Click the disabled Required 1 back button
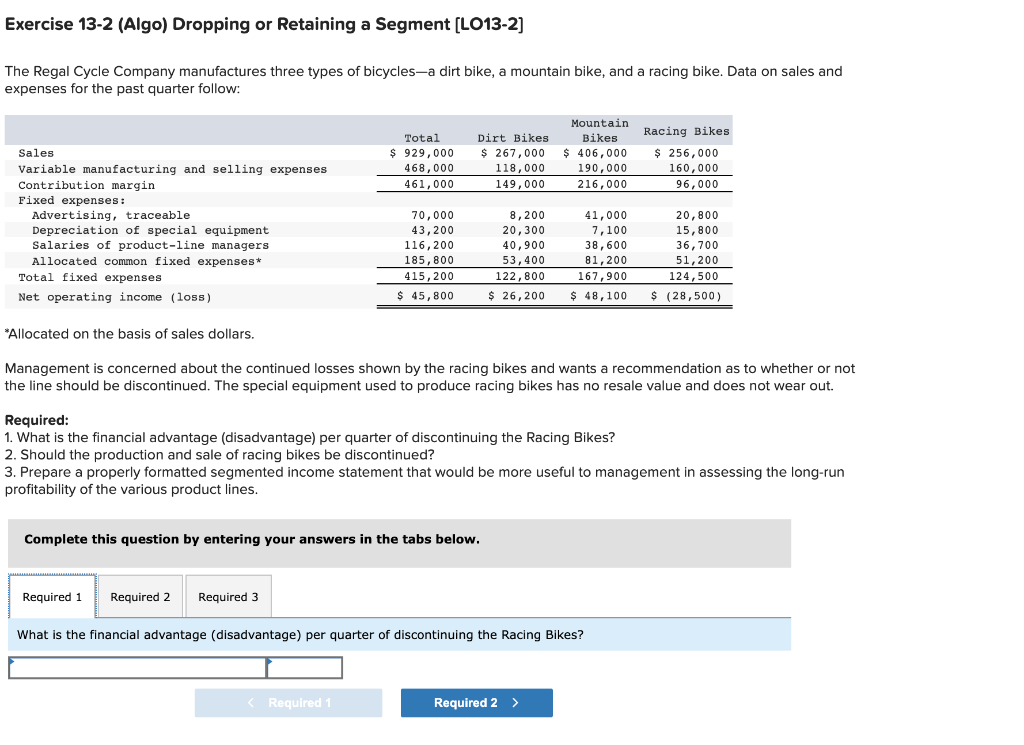The image size is (1024, 745). (288, 702)
